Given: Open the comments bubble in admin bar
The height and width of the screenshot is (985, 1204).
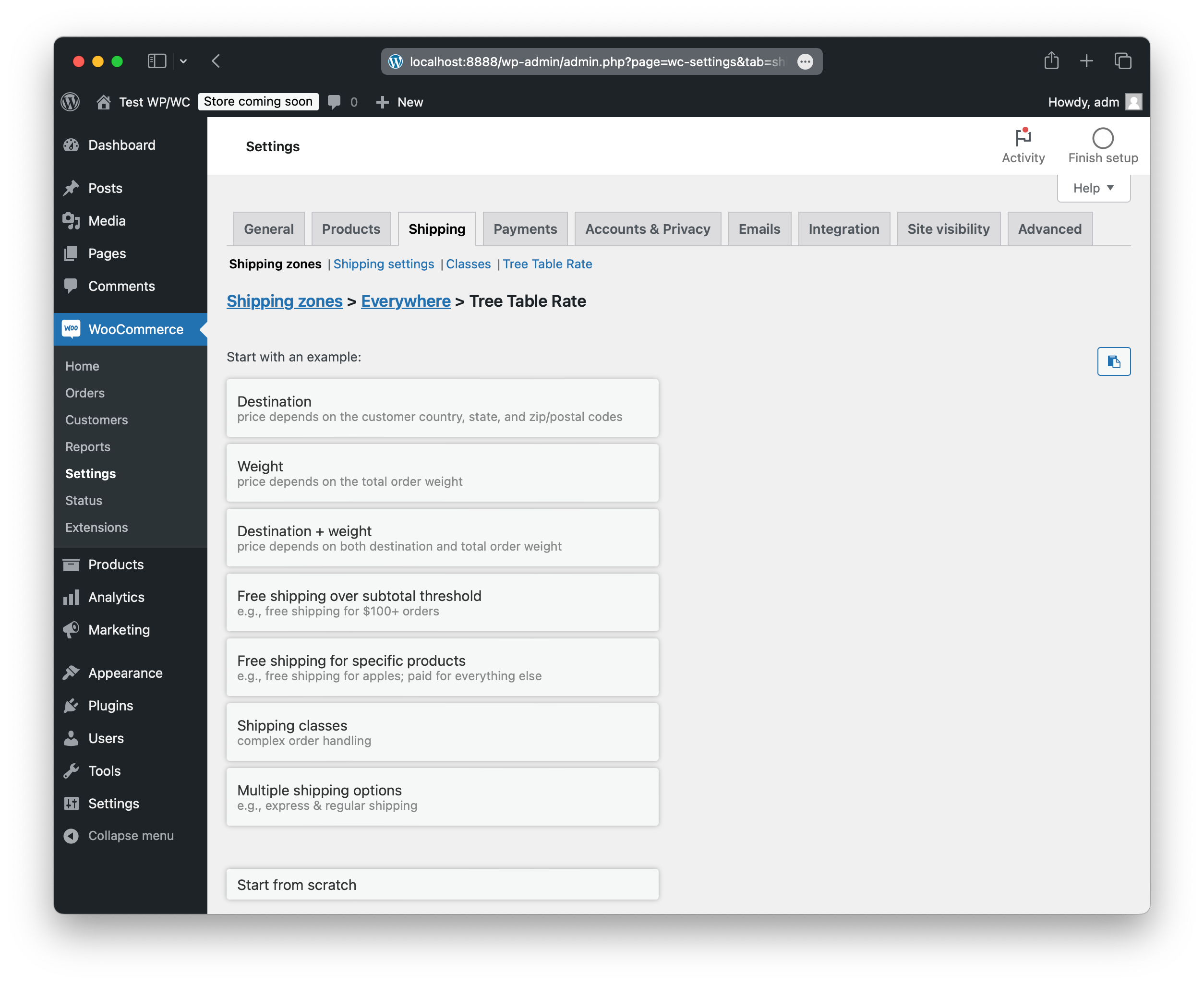Looking at the screenshot, I should click(334, 102).
